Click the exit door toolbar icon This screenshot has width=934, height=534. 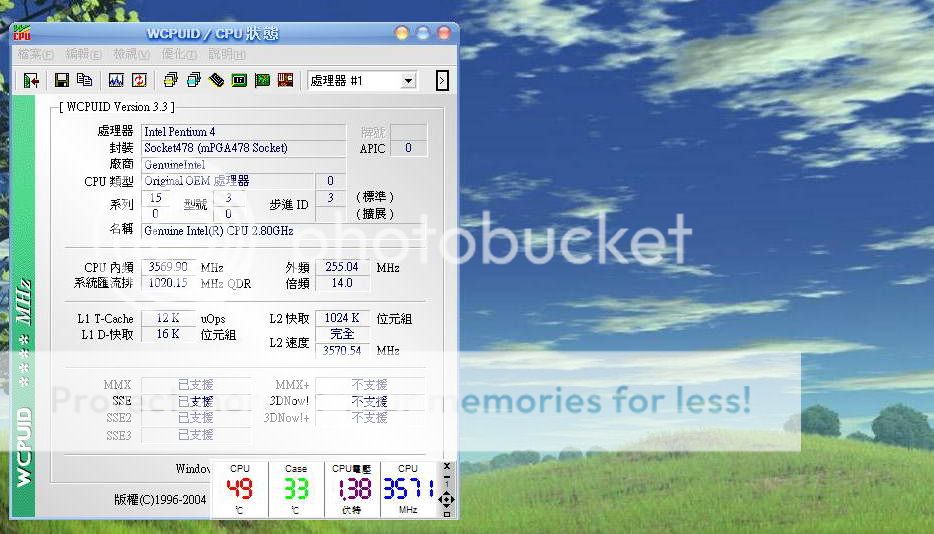click(x=31, y=80)
